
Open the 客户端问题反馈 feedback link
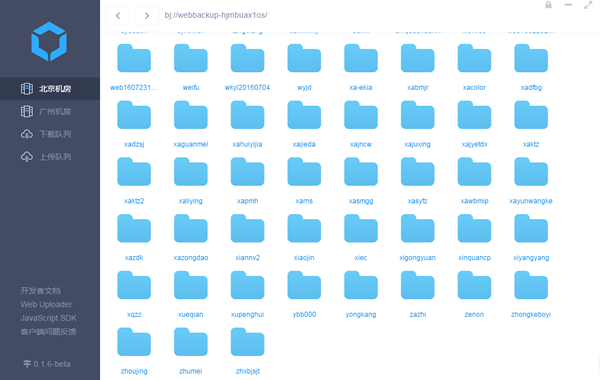48,332
